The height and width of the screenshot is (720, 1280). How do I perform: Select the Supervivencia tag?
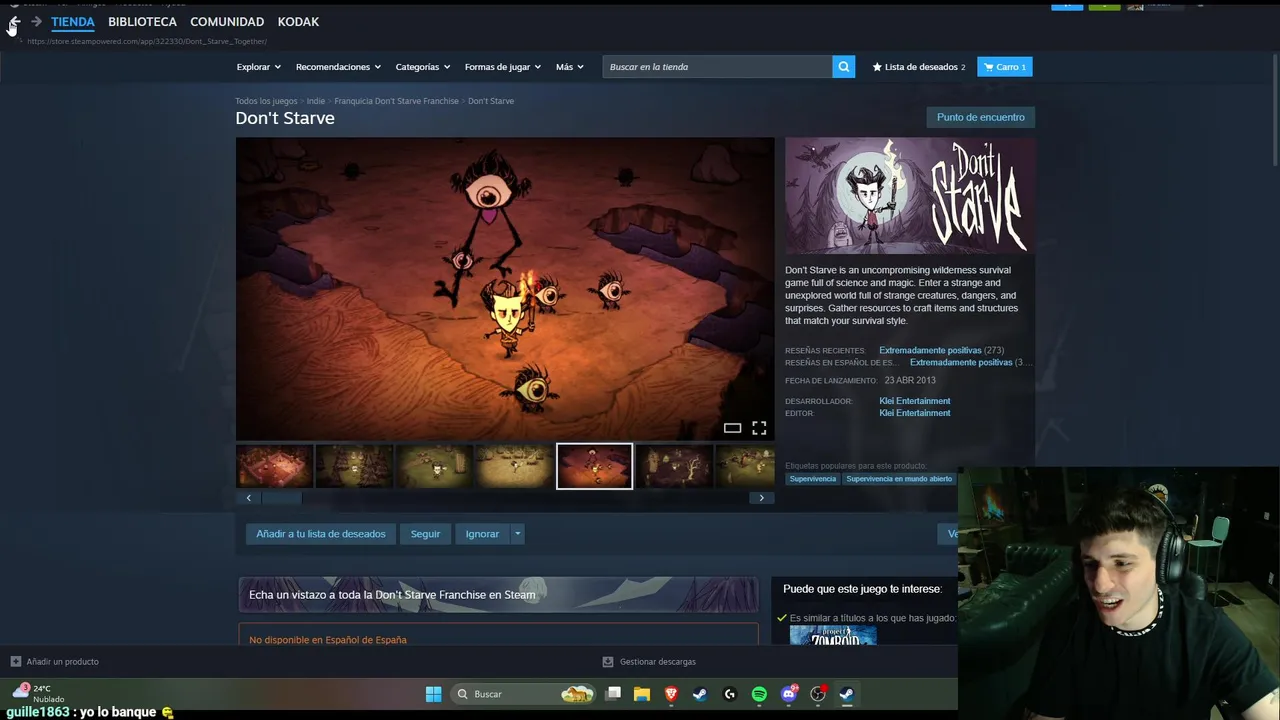tap(813, 479)
